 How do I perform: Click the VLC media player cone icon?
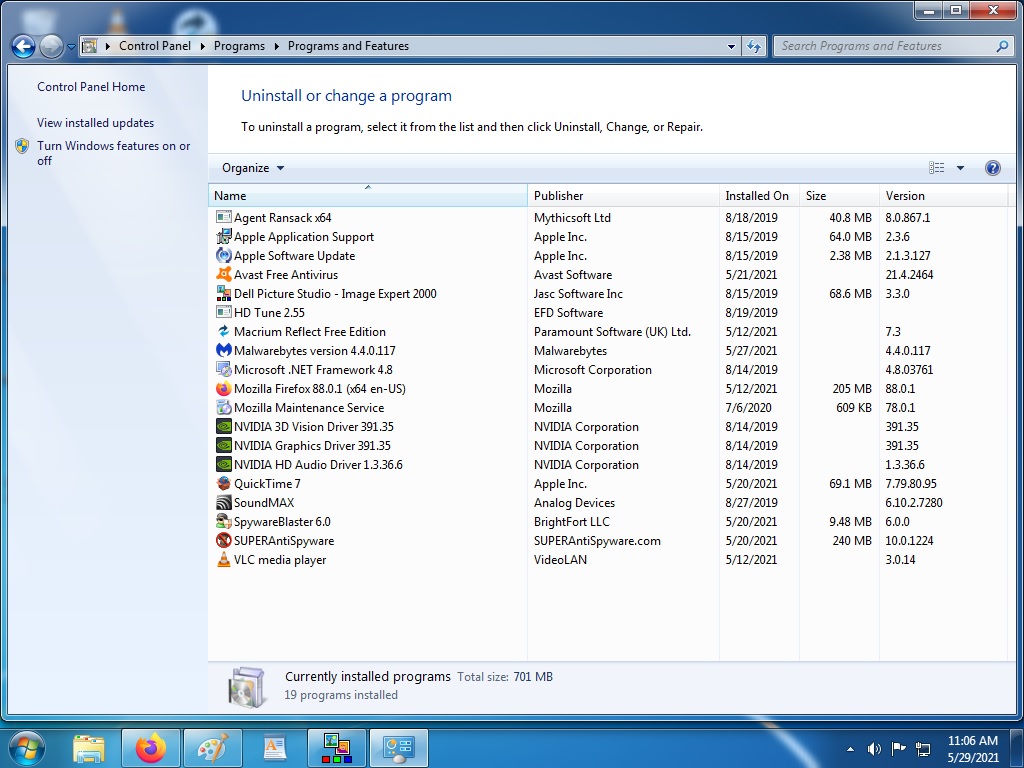click(x=223, y=559)
